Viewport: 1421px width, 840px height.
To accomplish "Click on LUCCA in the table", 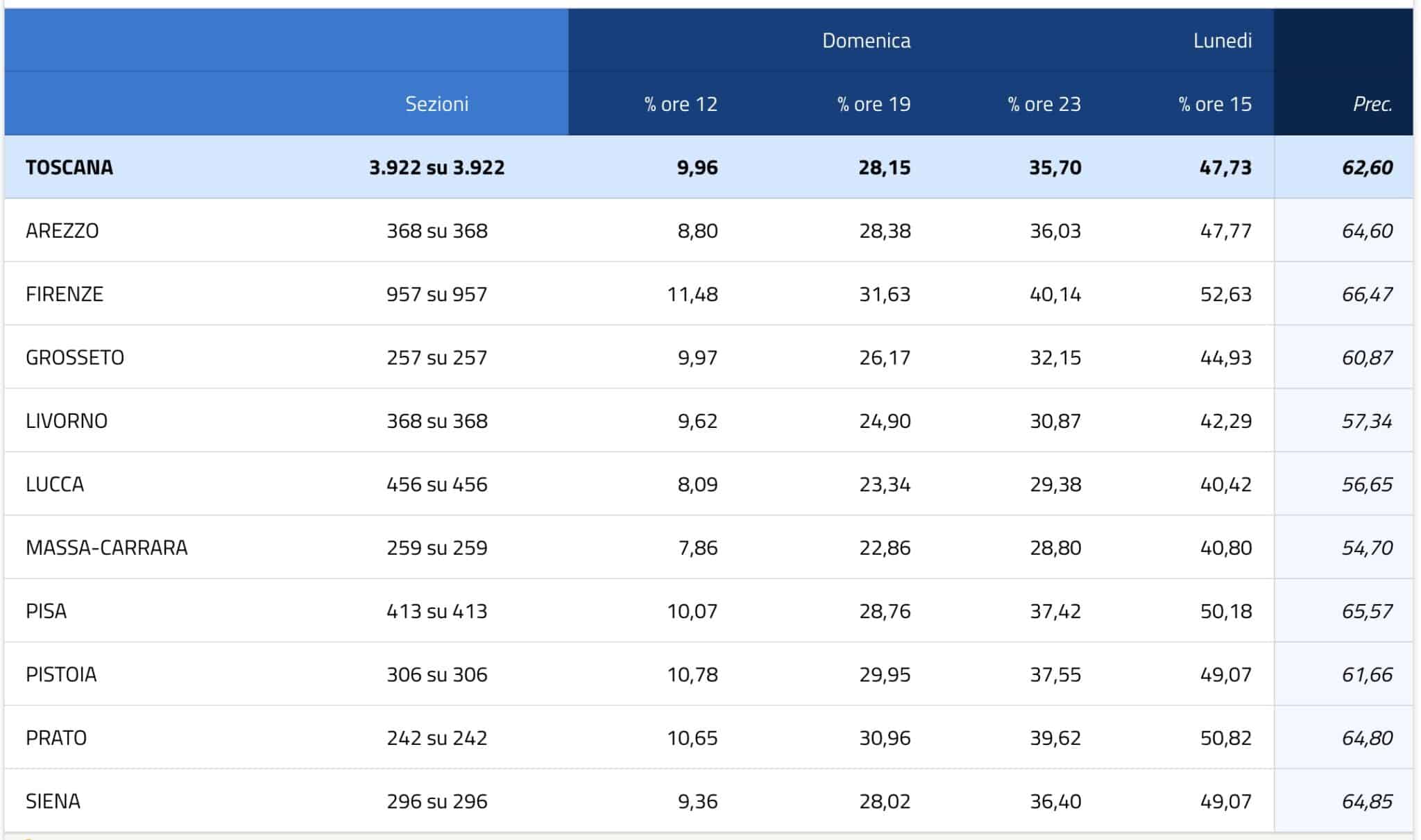I will point(54,484).
